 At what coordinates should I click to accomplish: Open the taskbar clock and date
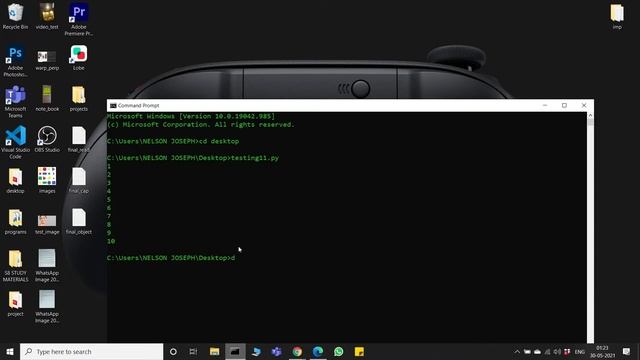[x=602, y=351]
